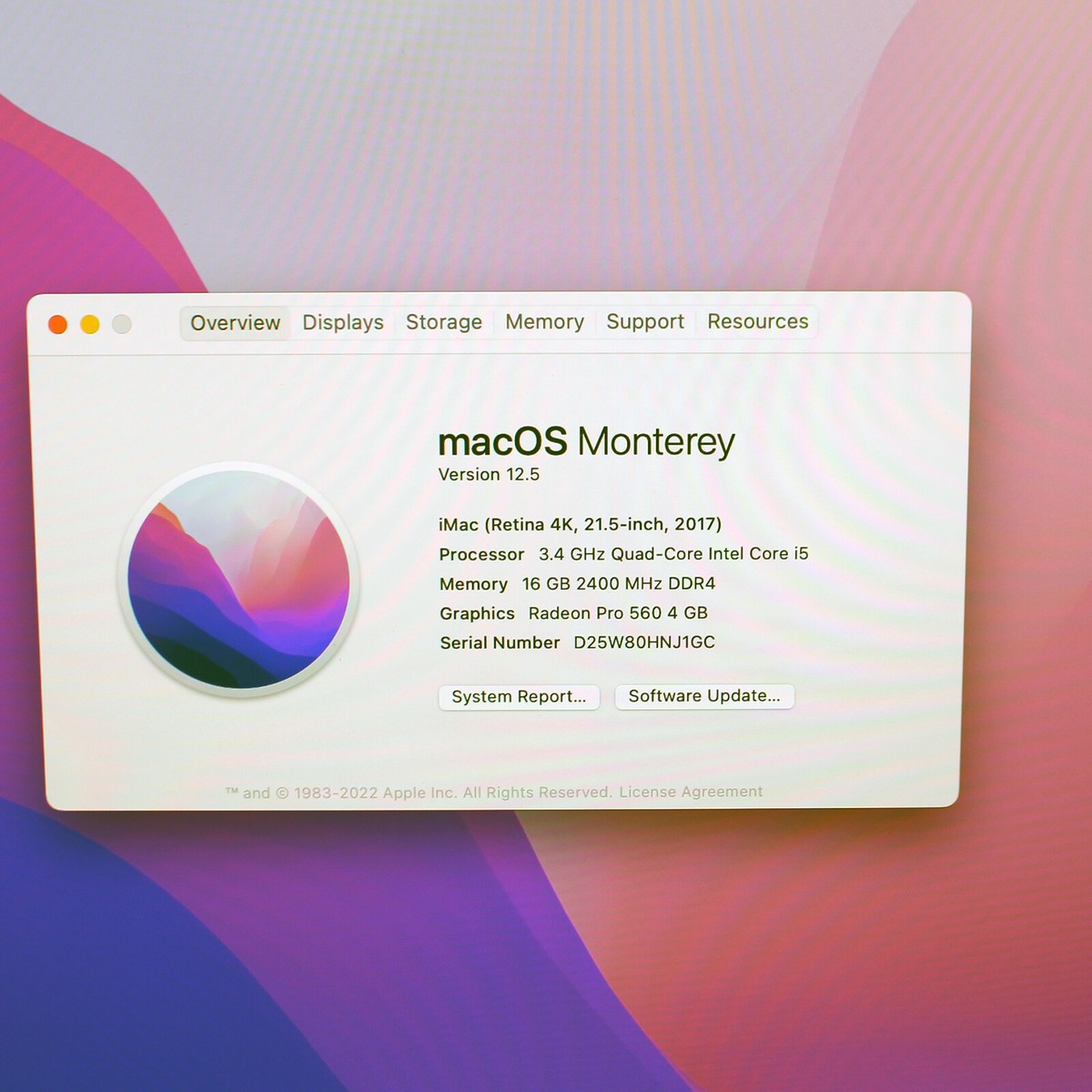Select the Overview tab
Screen dimensions: 1092x1092
(234, 322)
